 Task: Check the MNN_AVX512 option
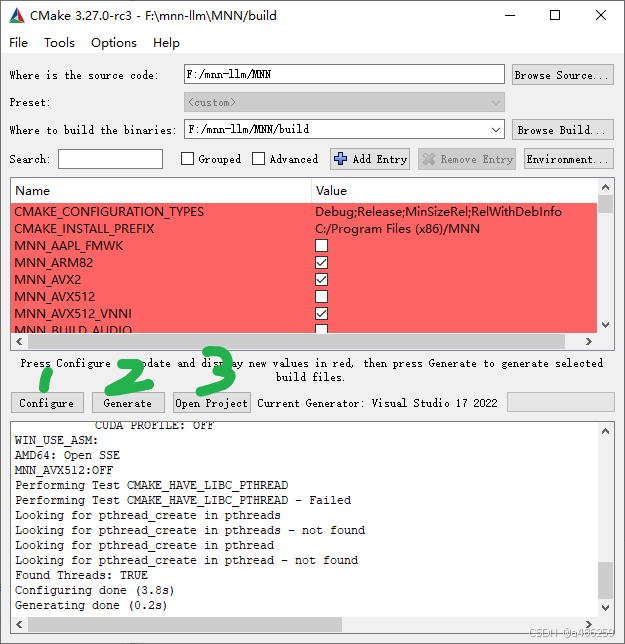[x=322, y=297]
